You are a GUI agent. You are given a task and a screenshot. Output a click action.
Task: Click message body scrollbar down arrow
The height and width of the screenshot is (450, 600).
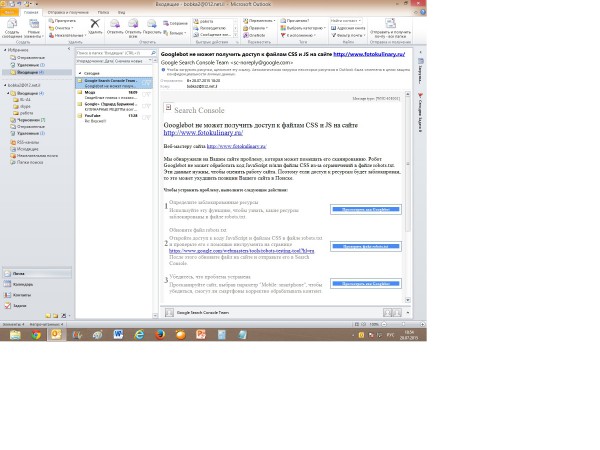click(x=408, y=300)
